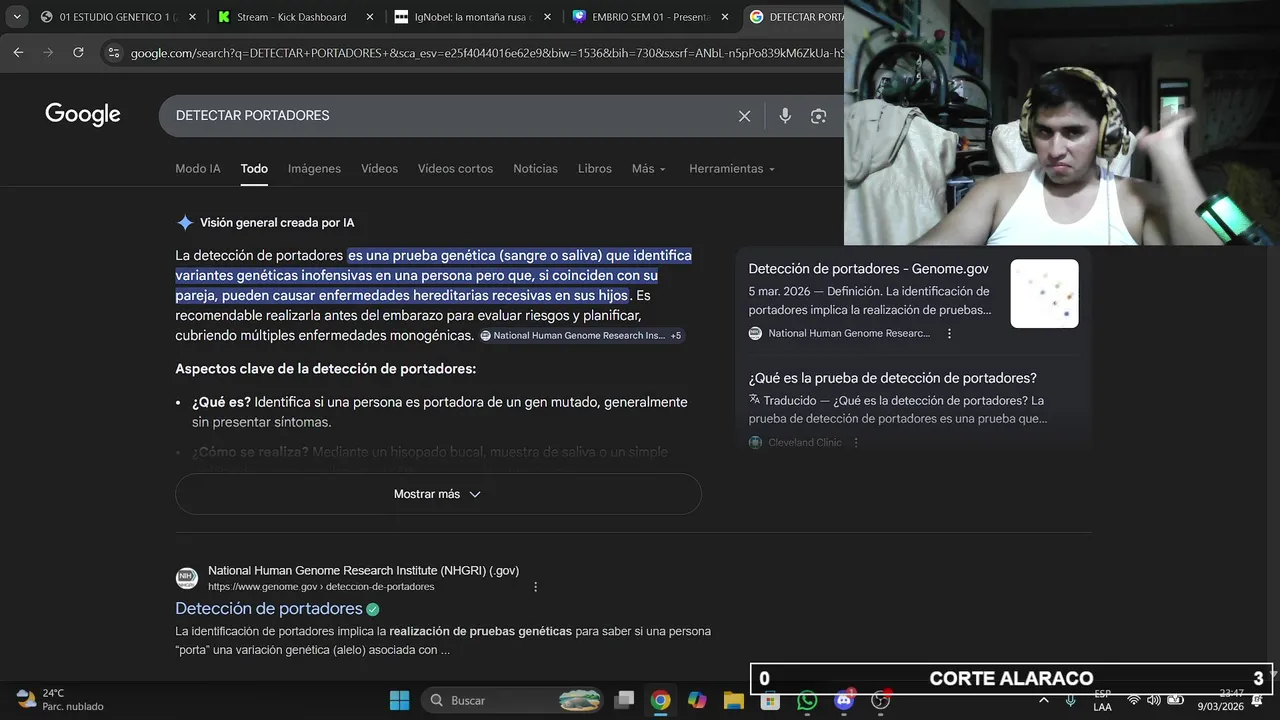Open Detección de portadores - Genome.gov card

coord(868,269)
